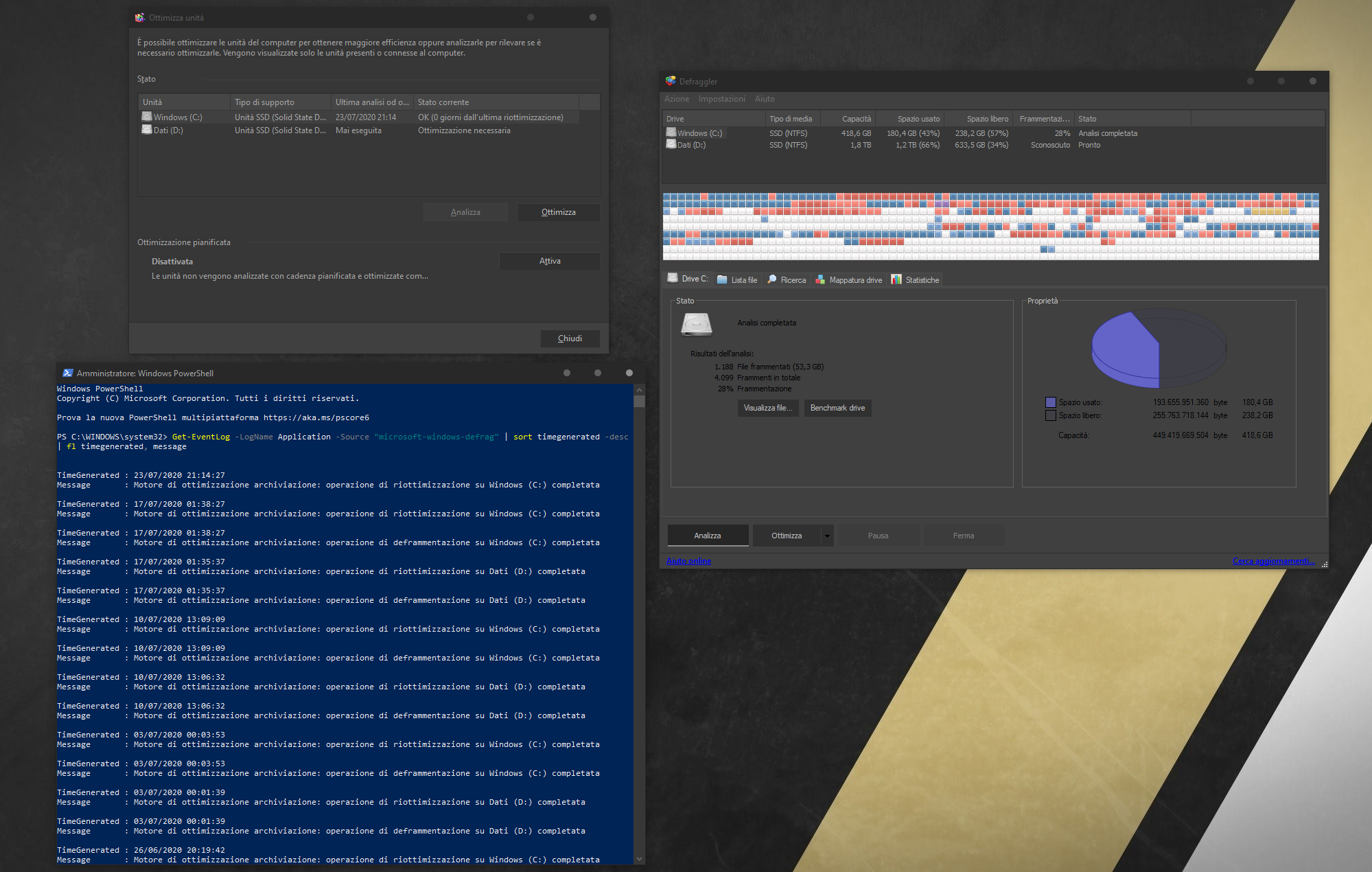Click Attiva to enable scheduled optimization
The image size is (1372, 872).
pos(549,261)
